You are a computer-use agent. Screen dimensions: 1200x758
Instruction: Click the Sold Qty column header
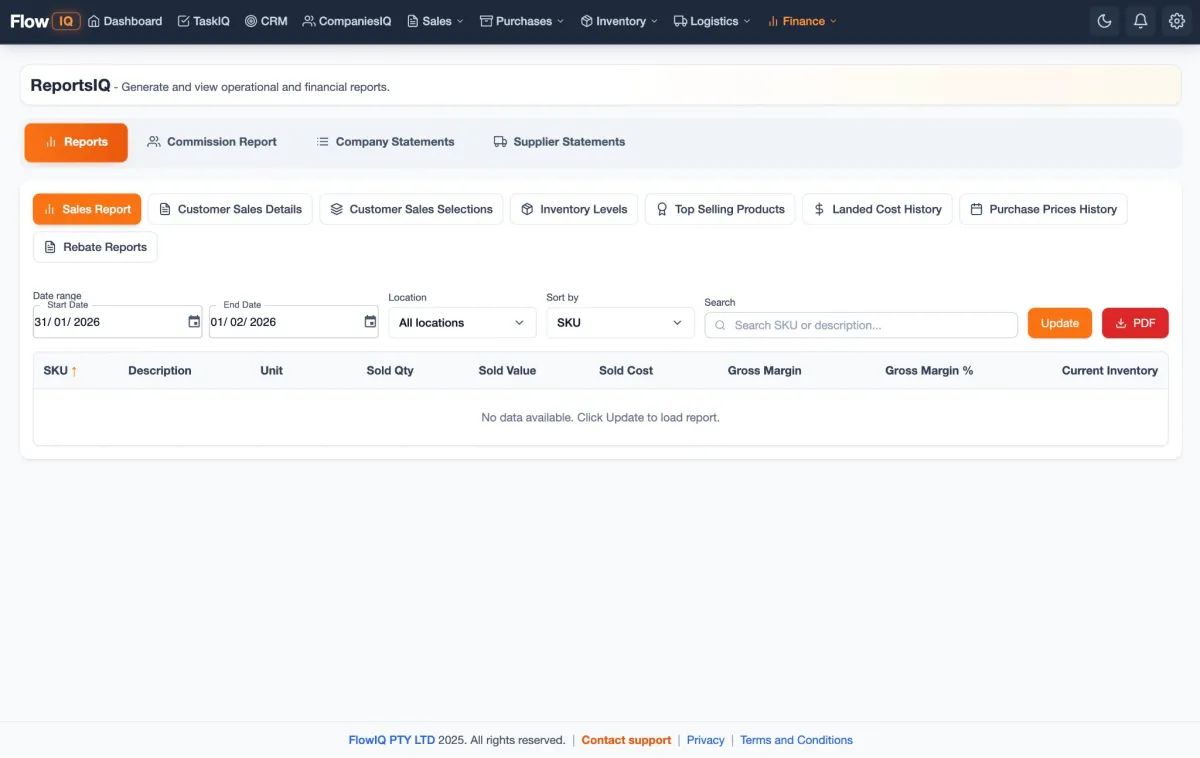(390, 371)
